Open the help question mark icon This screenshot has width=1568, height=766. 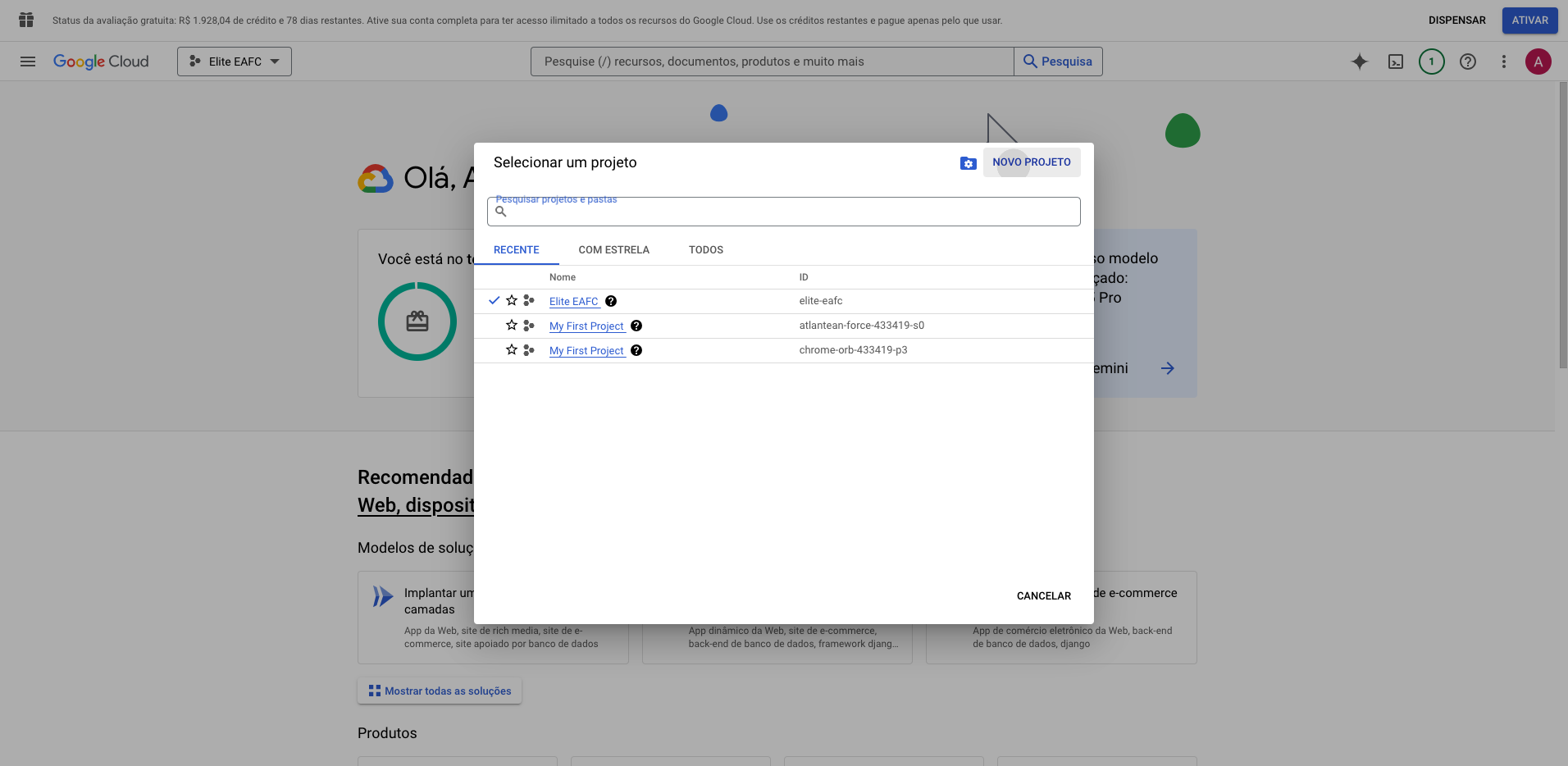coord(1468,62)
